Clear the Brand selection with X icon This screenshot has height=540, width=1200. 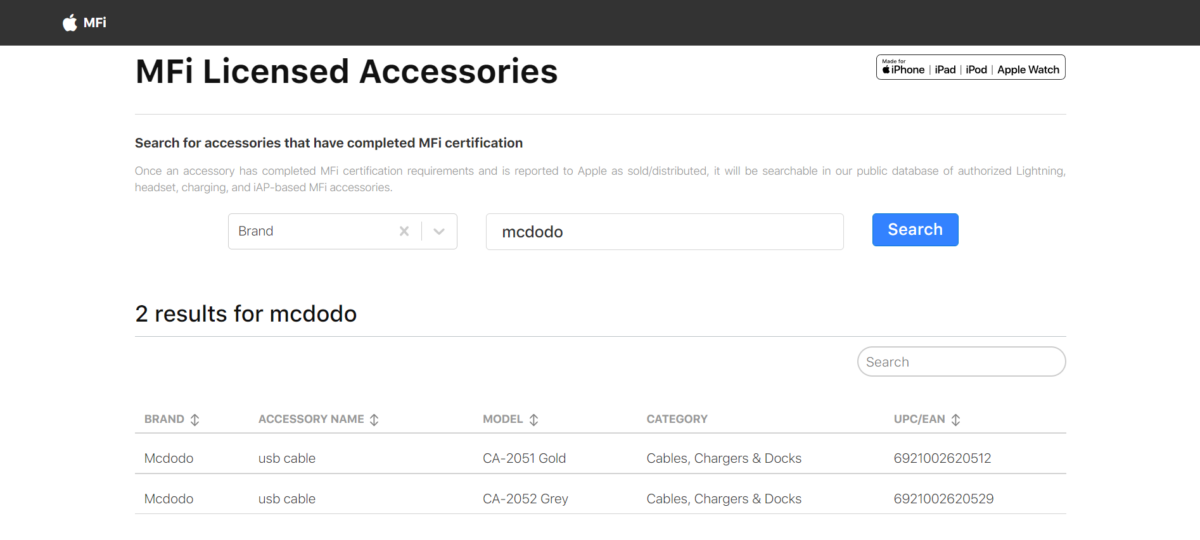point(404,231)
